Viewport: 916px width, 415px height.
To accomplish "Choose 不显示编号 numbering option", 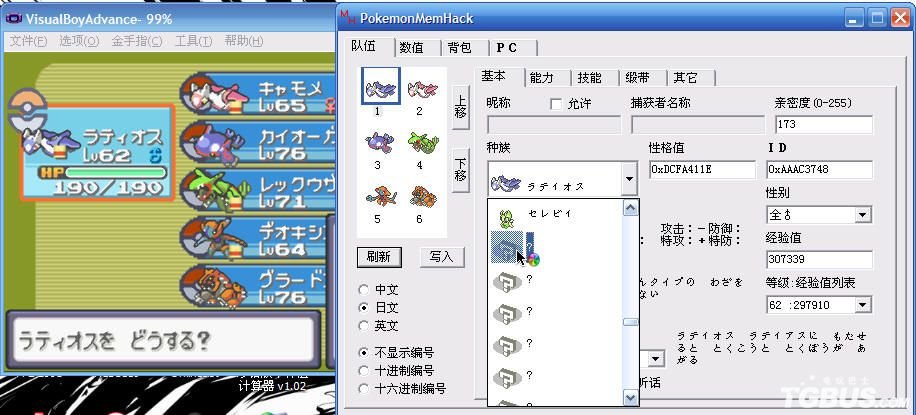I will 364,352.
